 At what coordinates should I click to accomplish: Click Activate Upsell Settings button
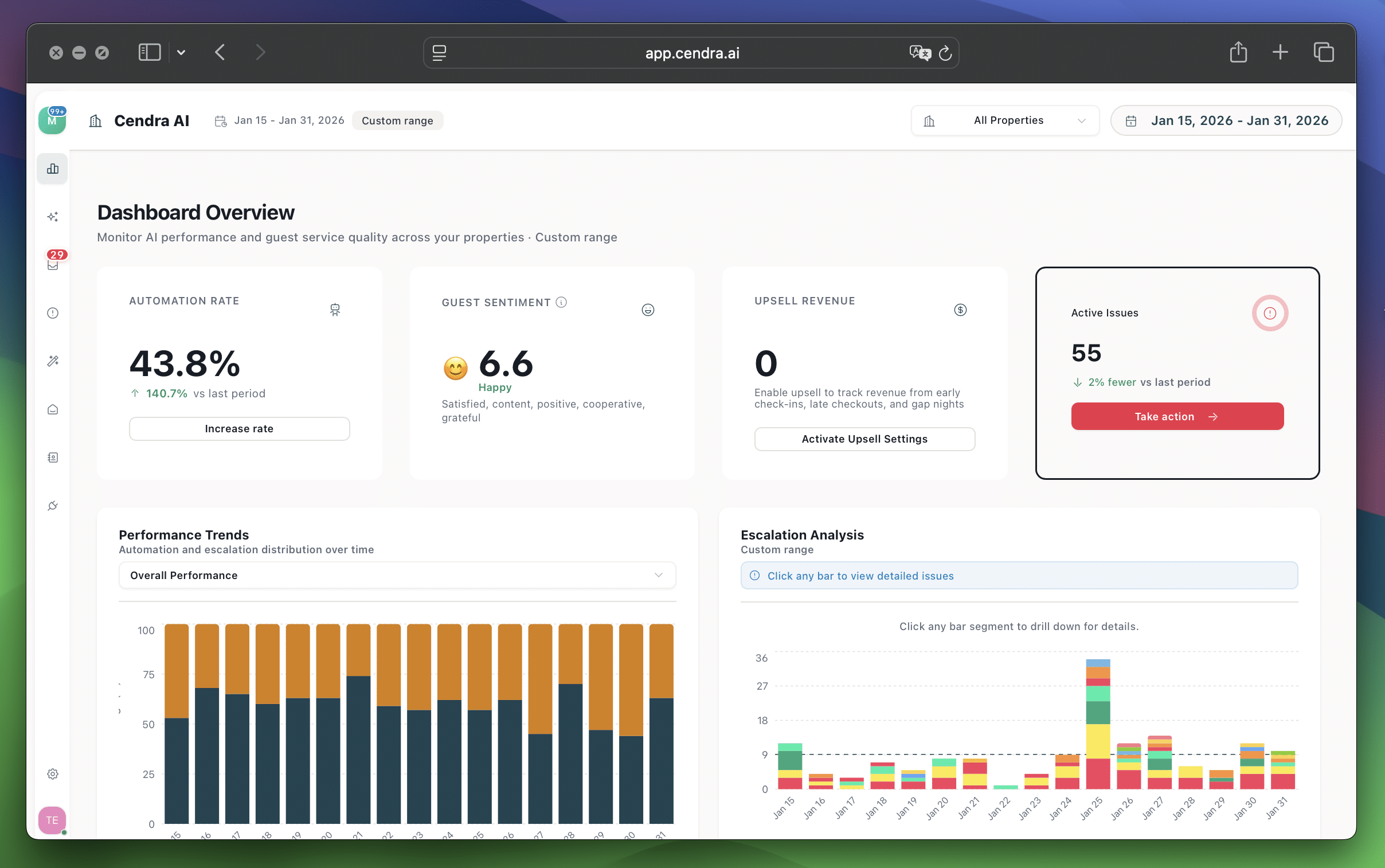(864, 439)
